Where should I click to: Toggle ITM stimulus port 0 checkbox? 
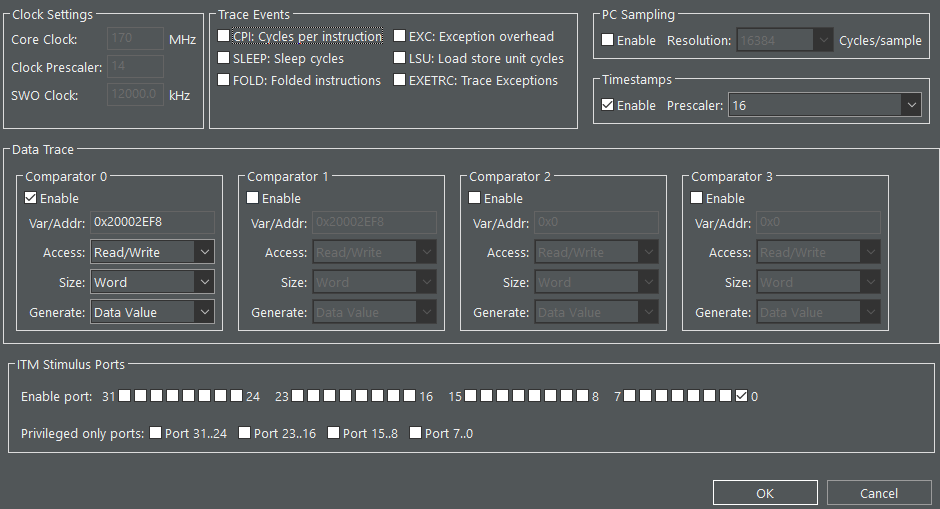[x=741, y=397]
